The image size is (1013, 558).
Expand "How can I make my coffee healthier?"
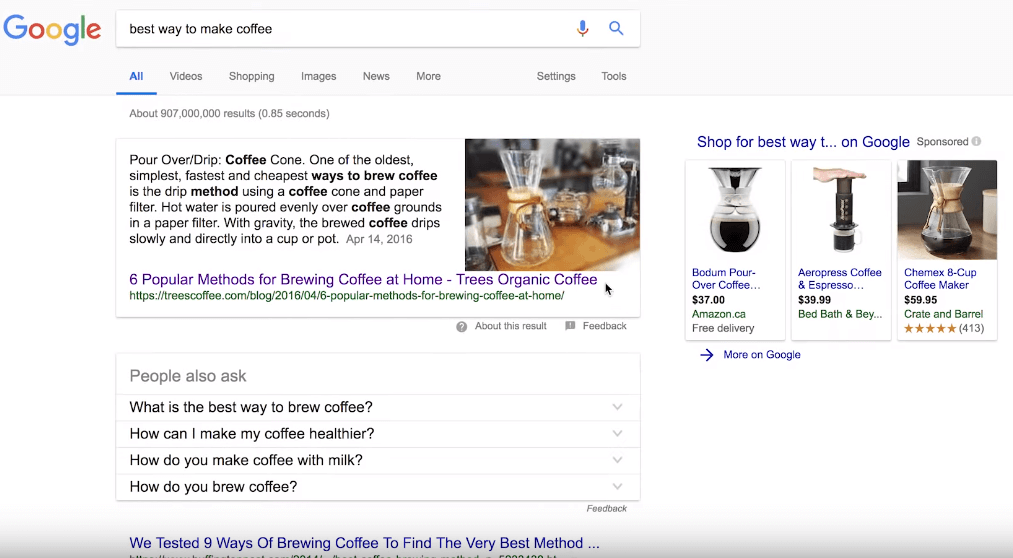(378, 434)
